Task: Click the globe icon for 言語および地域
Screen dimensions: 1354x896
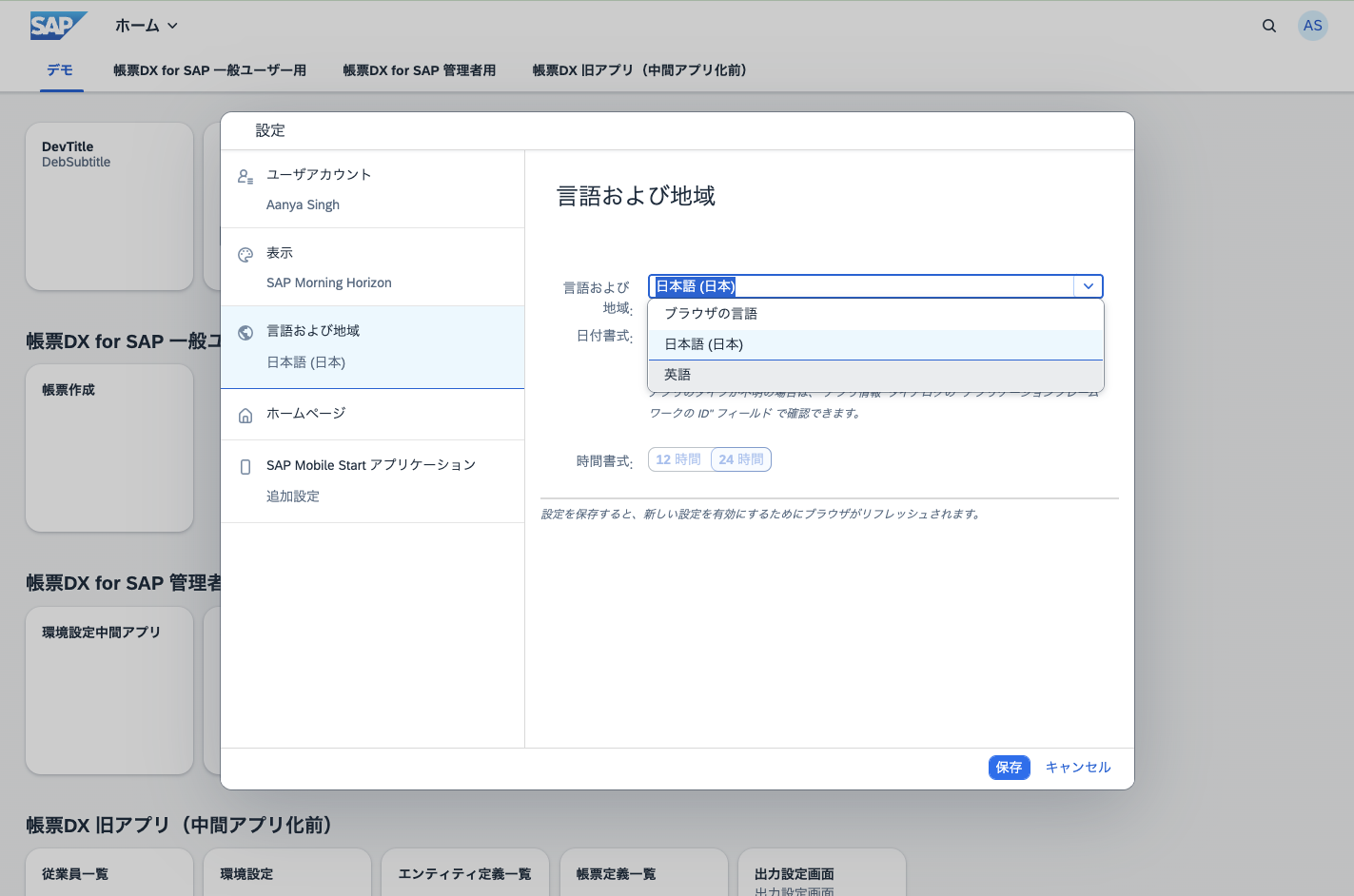Action: pos(245,332)
